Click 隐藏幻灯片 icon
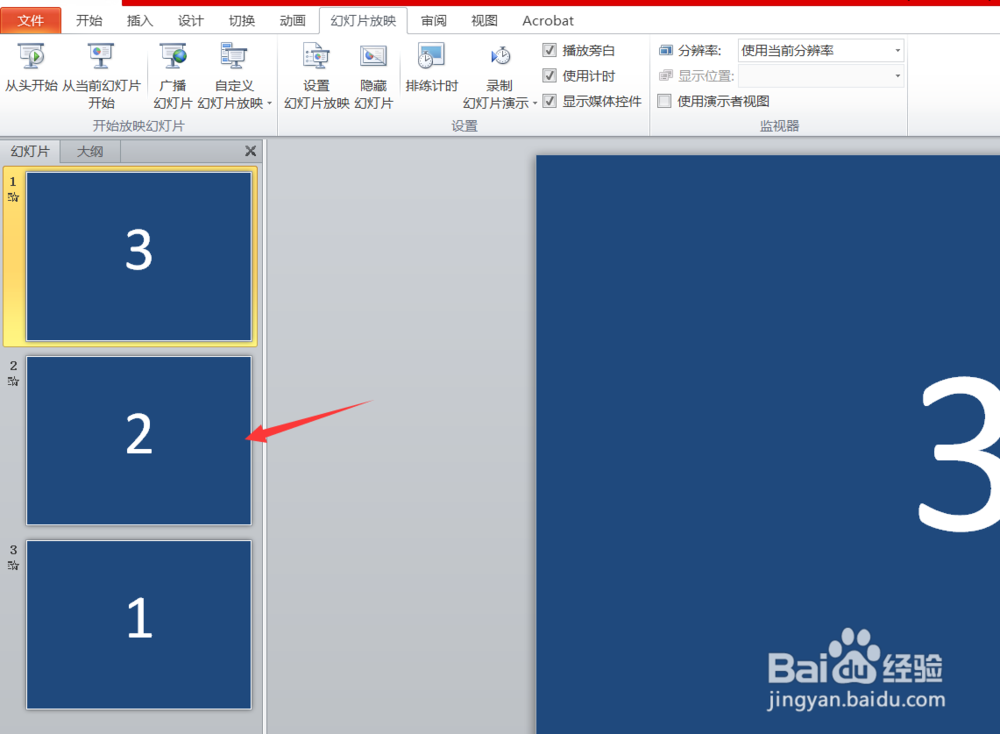 pos(373,56)
